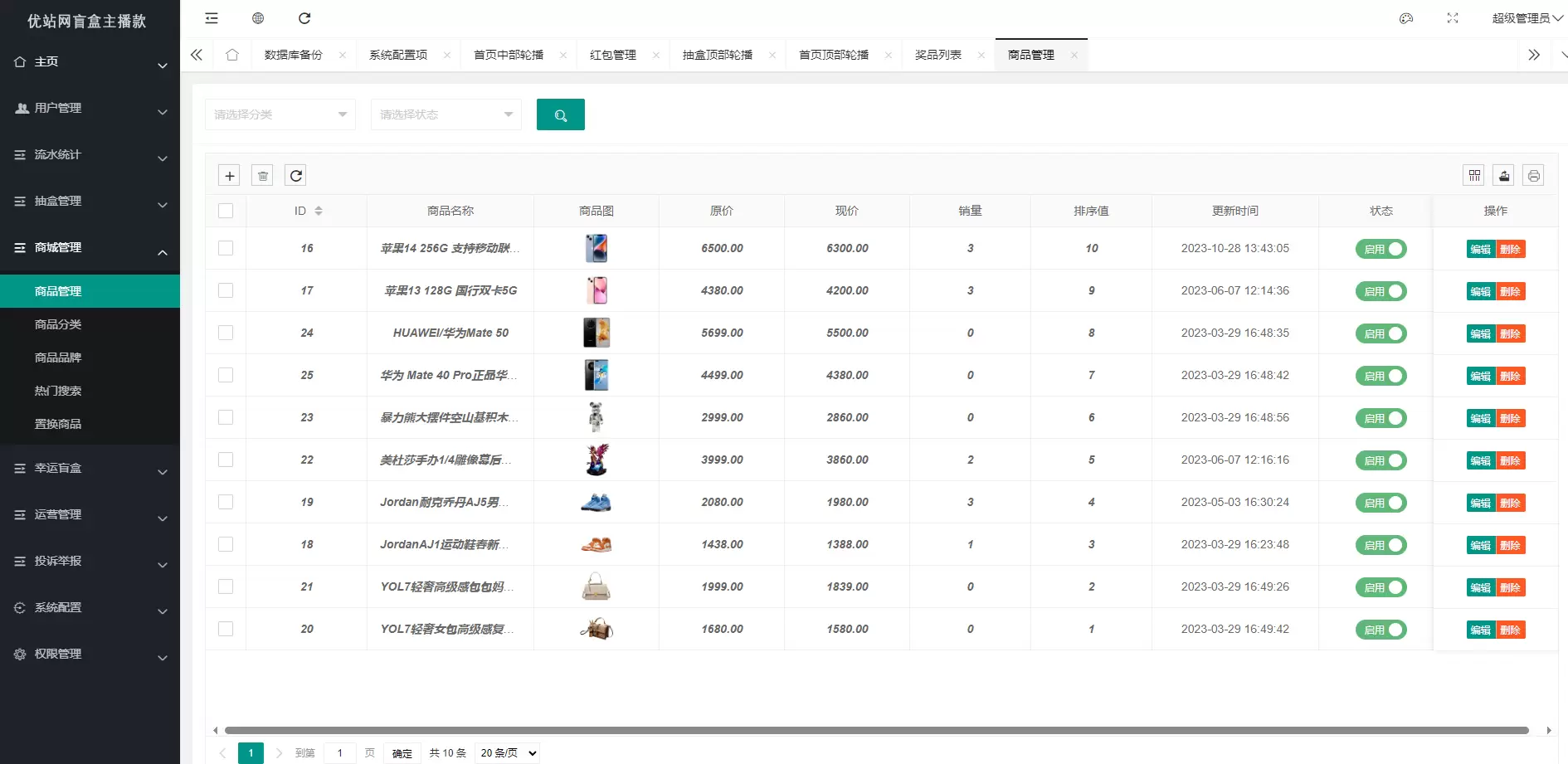Collapse the sidebar with menu icon
The height and width of the screenshot is (764, 1568).
click(212, 18)
